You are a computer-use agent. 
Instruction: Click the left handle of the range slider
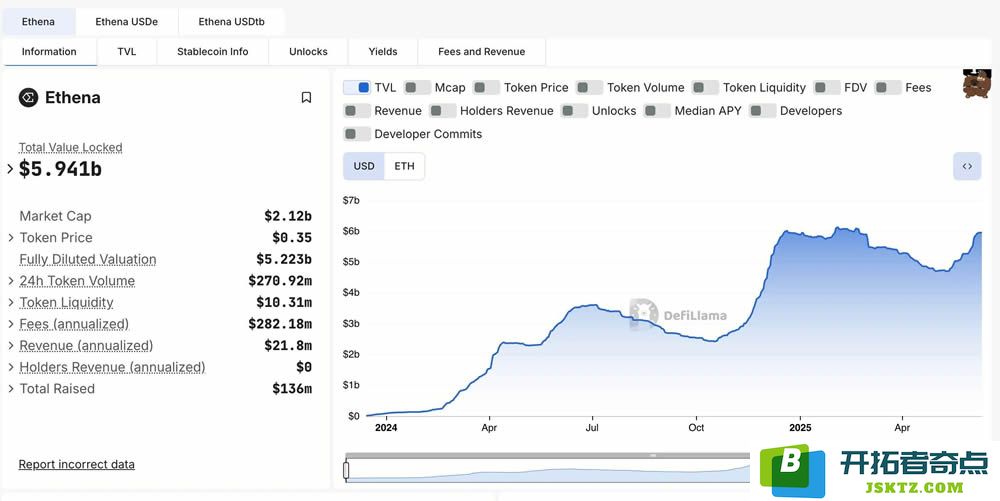346,470
